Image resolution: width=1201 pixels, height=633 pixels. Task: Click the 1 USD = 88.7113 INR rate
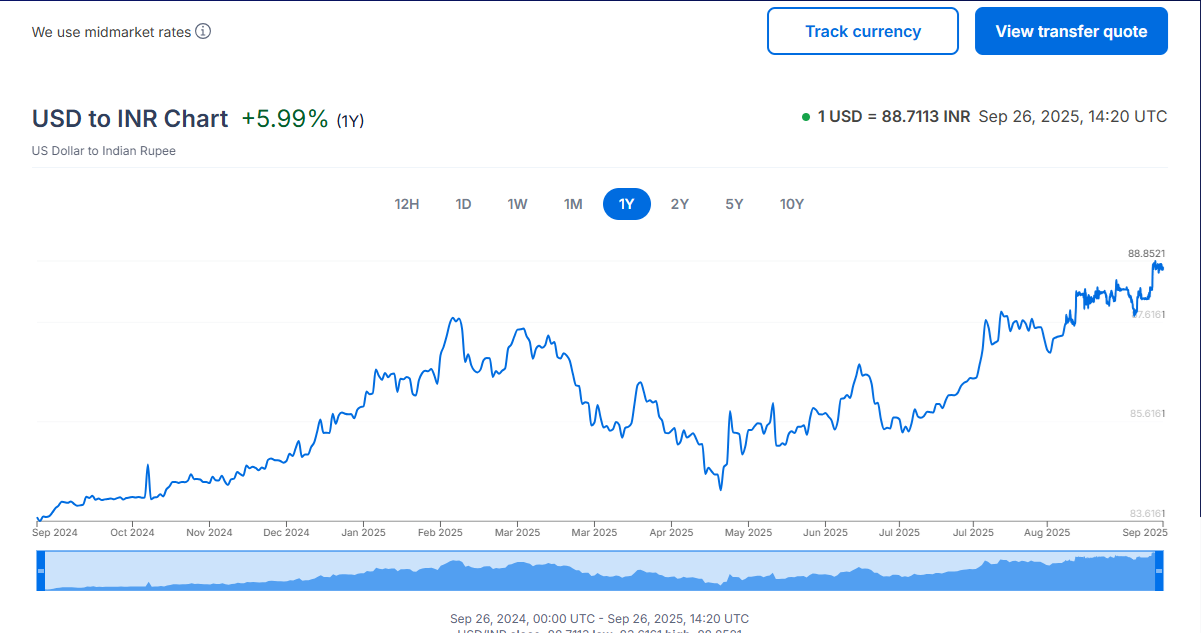point(893,117)
